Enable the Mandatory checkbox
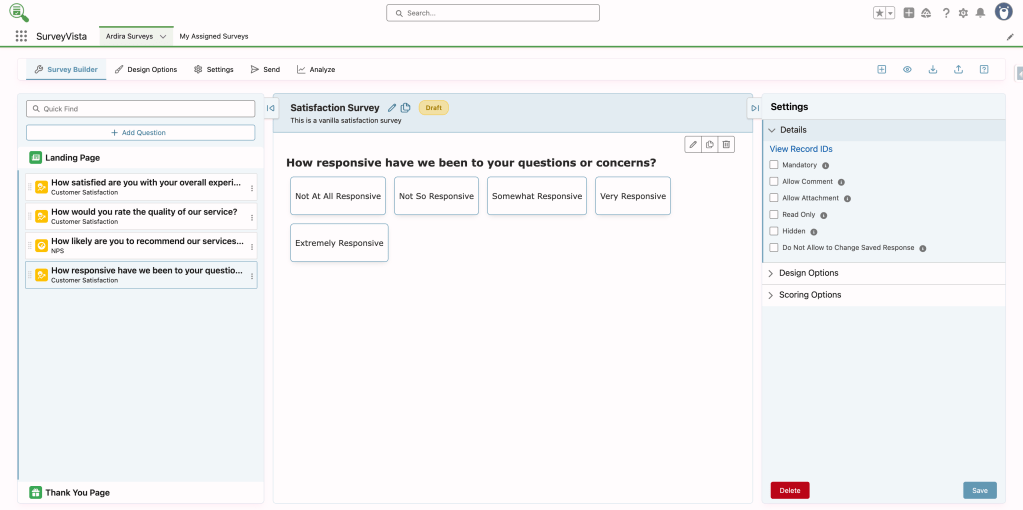This screenshot has width=1023, height=510. pos(774,165)
